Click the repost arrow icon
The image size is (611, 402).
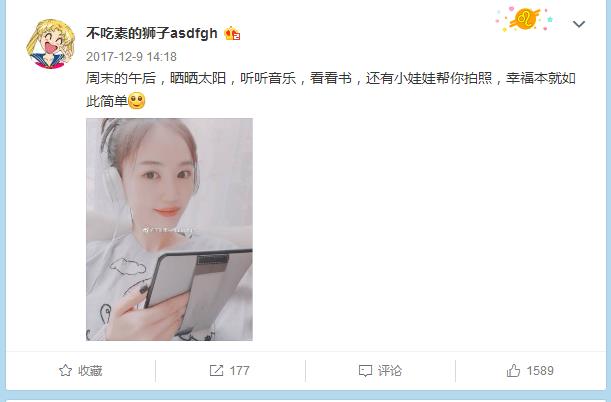click(216, 370)
